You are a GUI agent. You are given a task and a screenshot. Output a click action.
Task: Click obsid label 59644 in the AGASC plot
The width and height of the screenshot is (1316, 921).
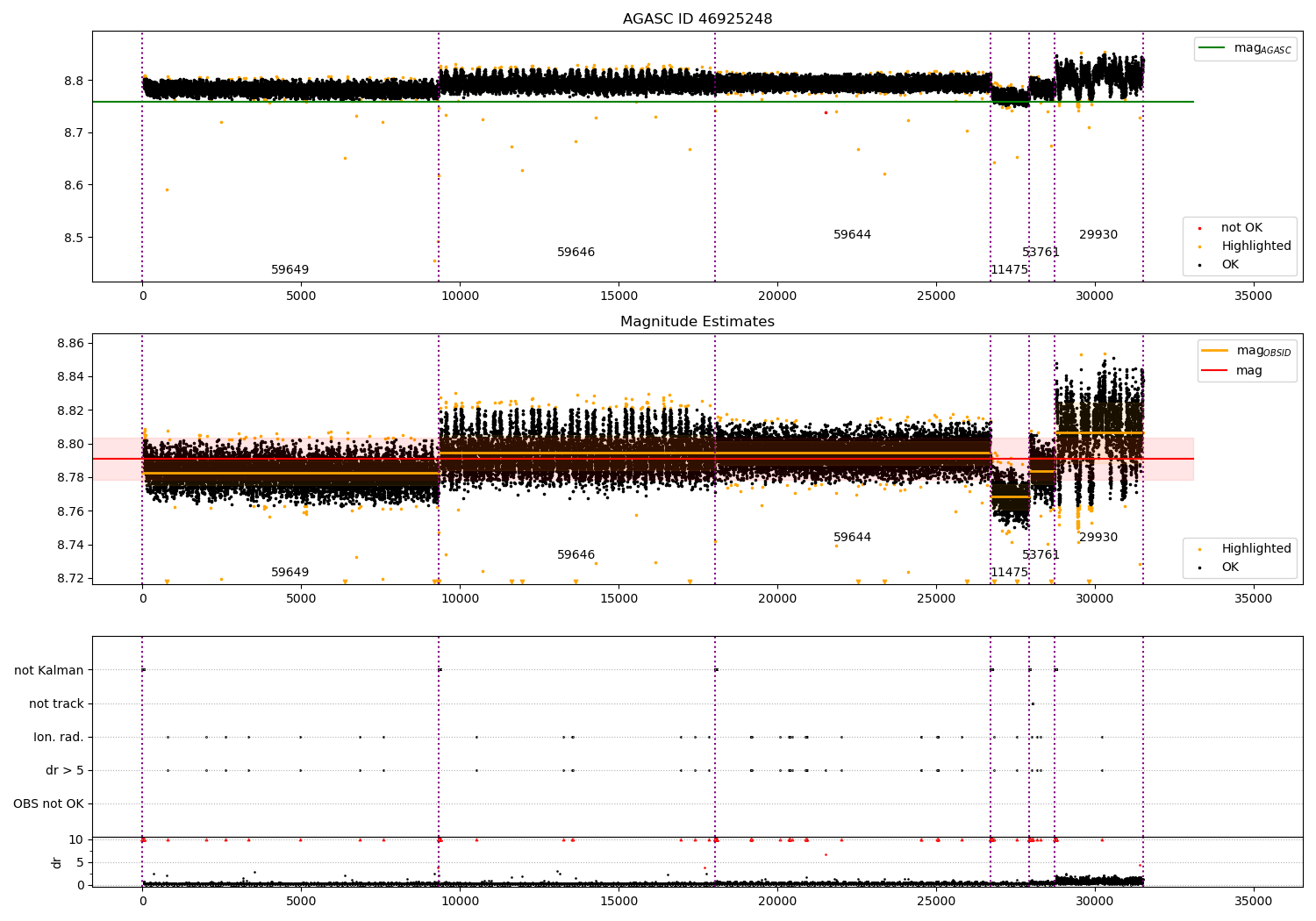point(852,235)
